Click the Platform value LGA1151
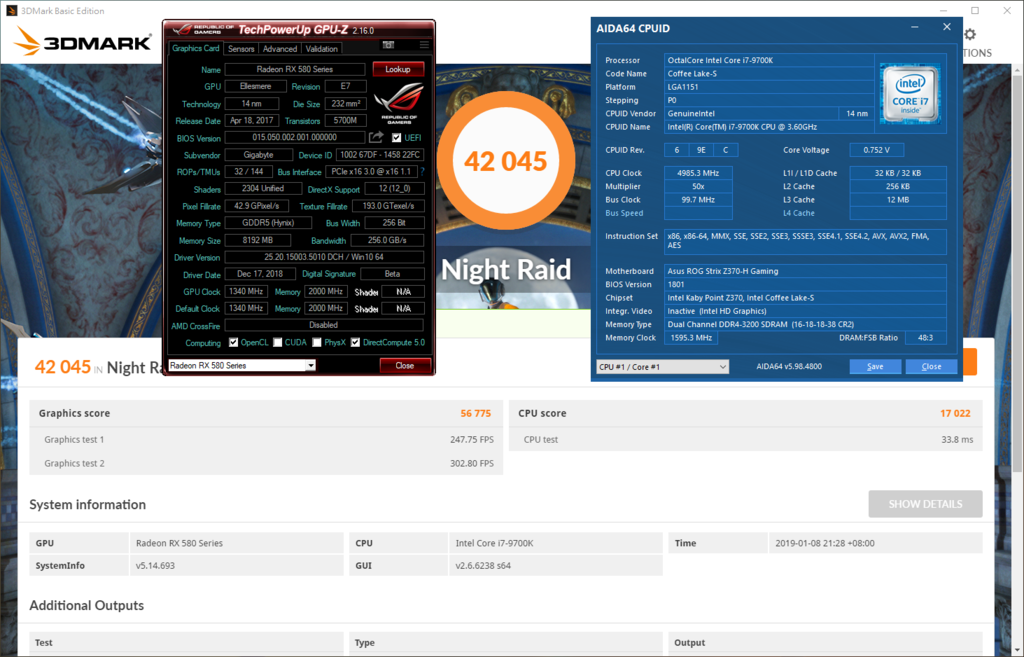The height and width of the screenshot is (657, 1024). coord(769,87)
